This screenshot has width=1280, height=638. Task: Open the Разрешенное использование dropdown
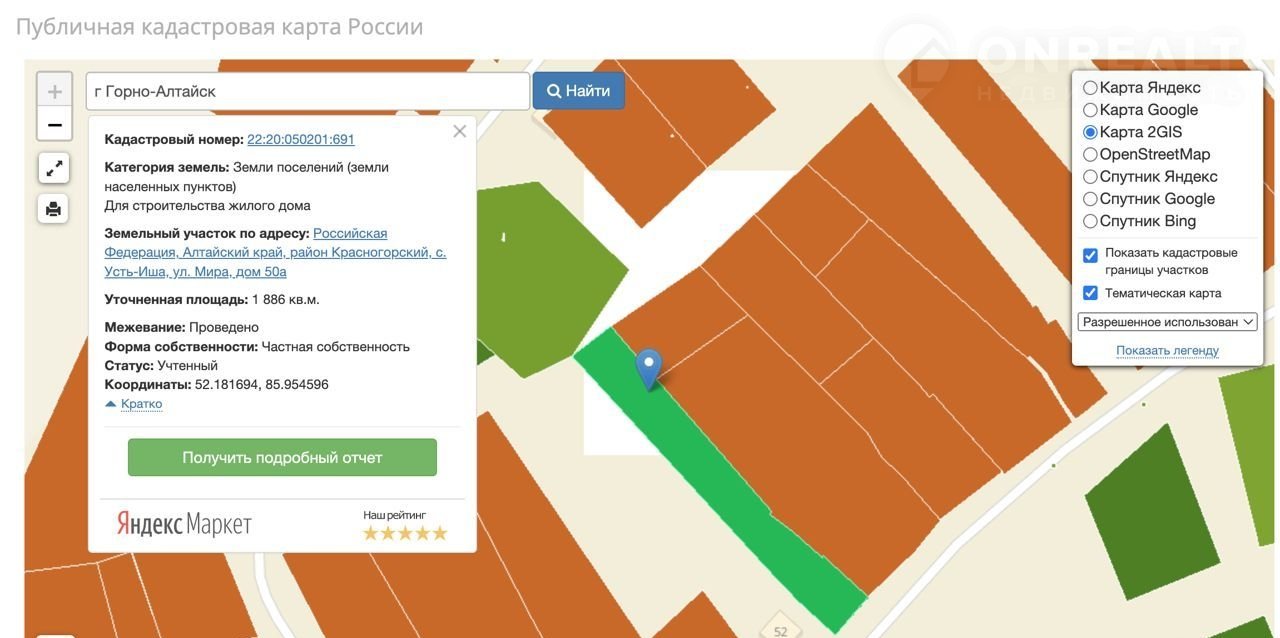tap(1167, 322)
